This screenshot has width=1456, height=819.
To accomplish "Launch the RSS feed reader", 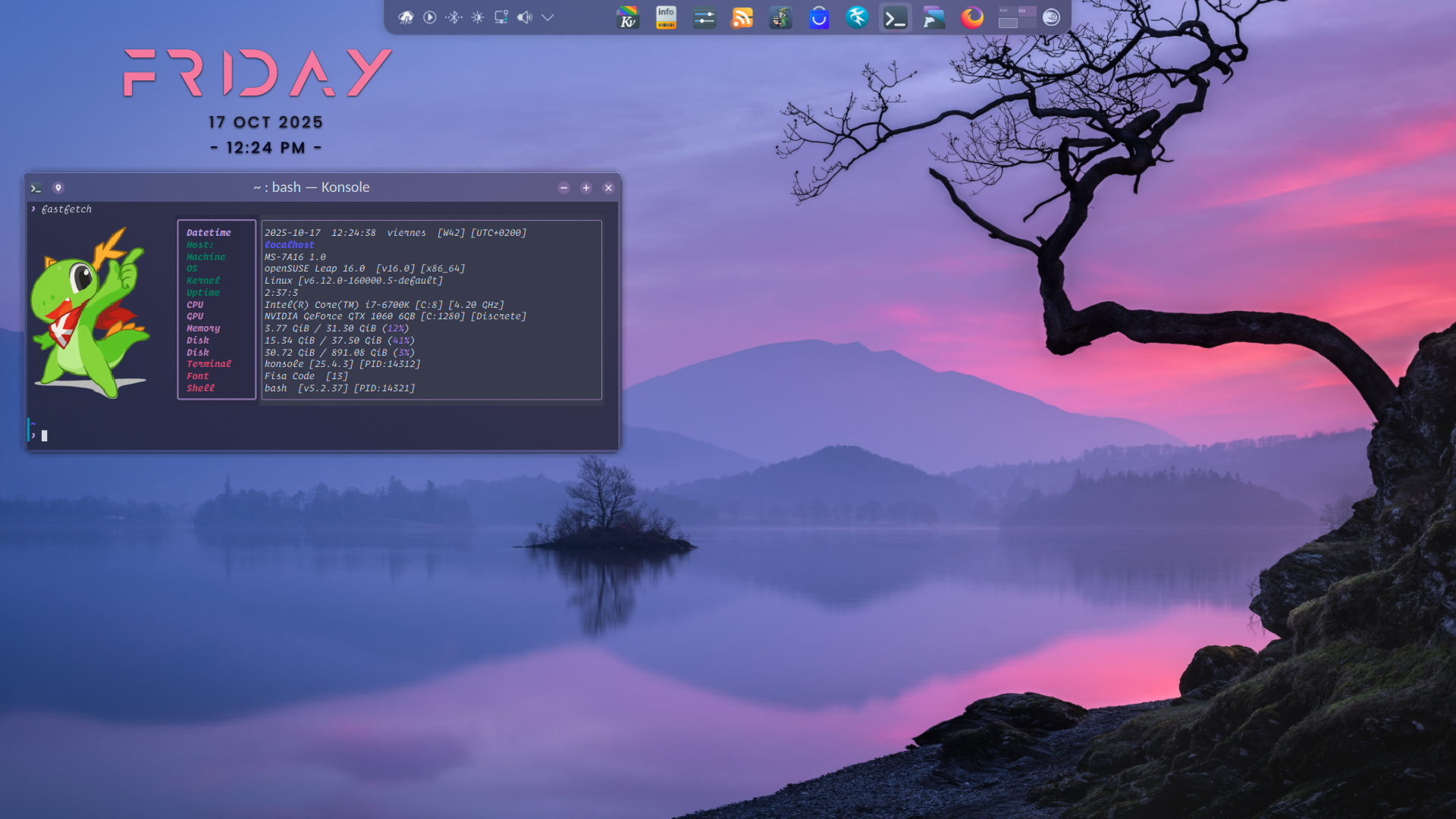I will click(x=742, y=17).
